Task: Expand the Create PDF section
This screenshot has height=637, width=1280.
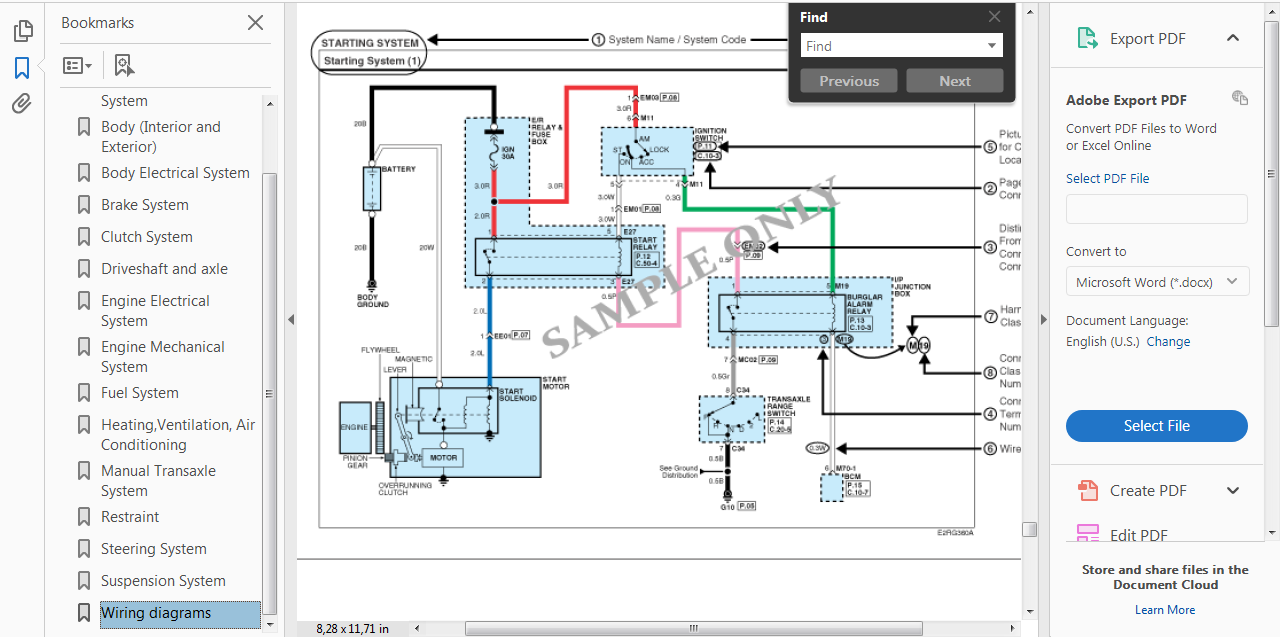Action: tap(1233, 491)
